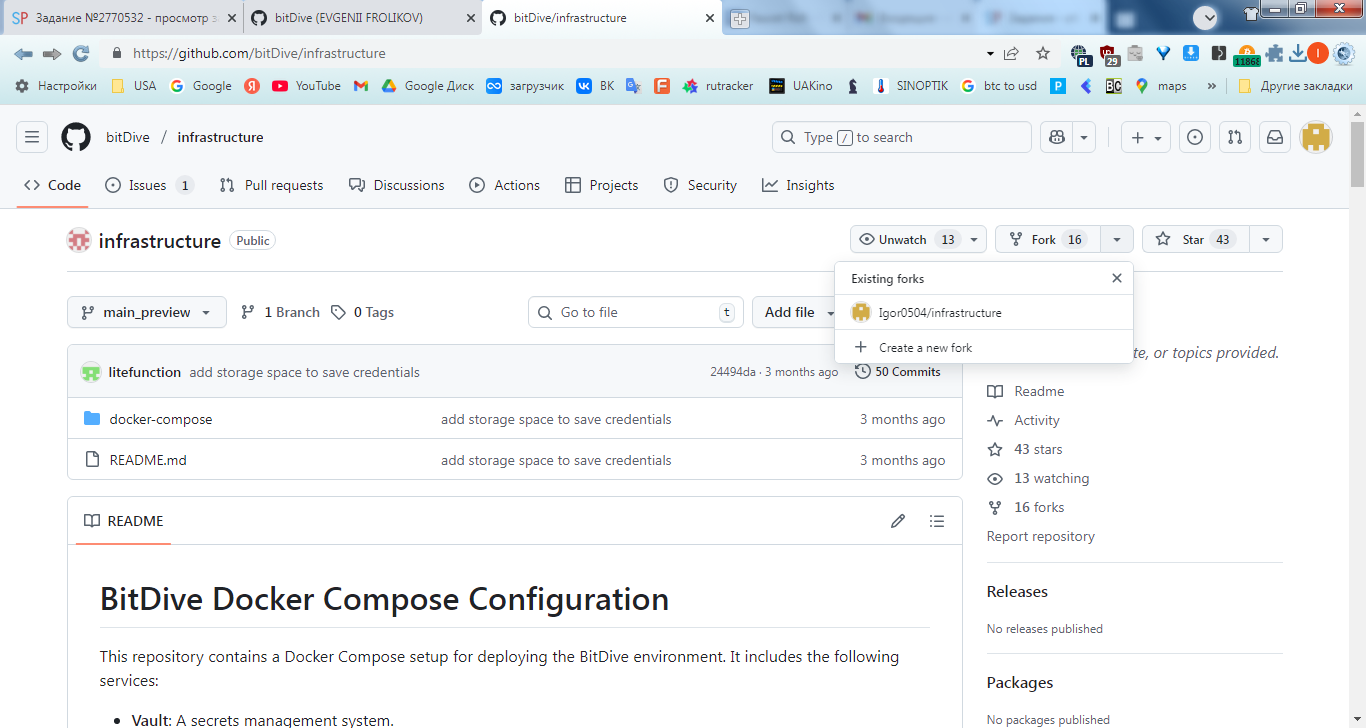The height and width of the screenshot is (728, 1366).
Task: Open the create new plus dropdown
Action: [1146, 137]
